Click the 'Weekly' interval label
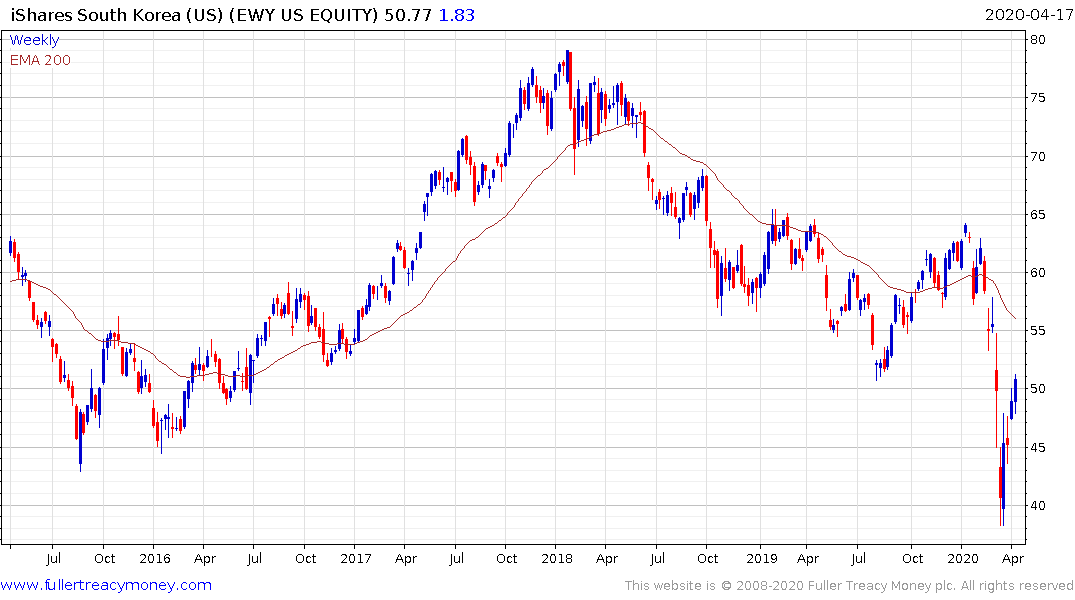Screen dimensions: 1075x600 coord(34,40)
